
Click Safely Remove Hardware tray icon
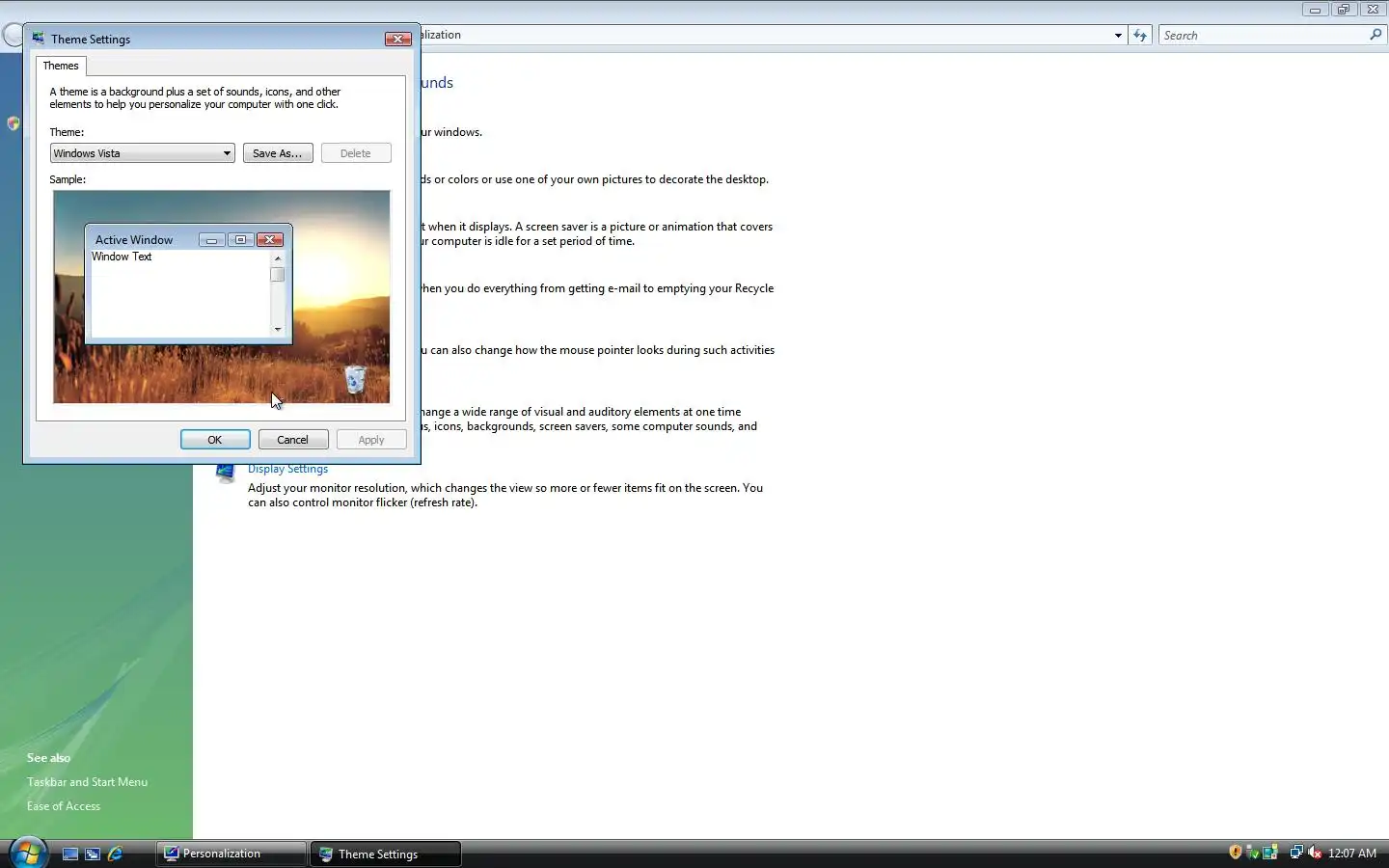point(1252,853)
